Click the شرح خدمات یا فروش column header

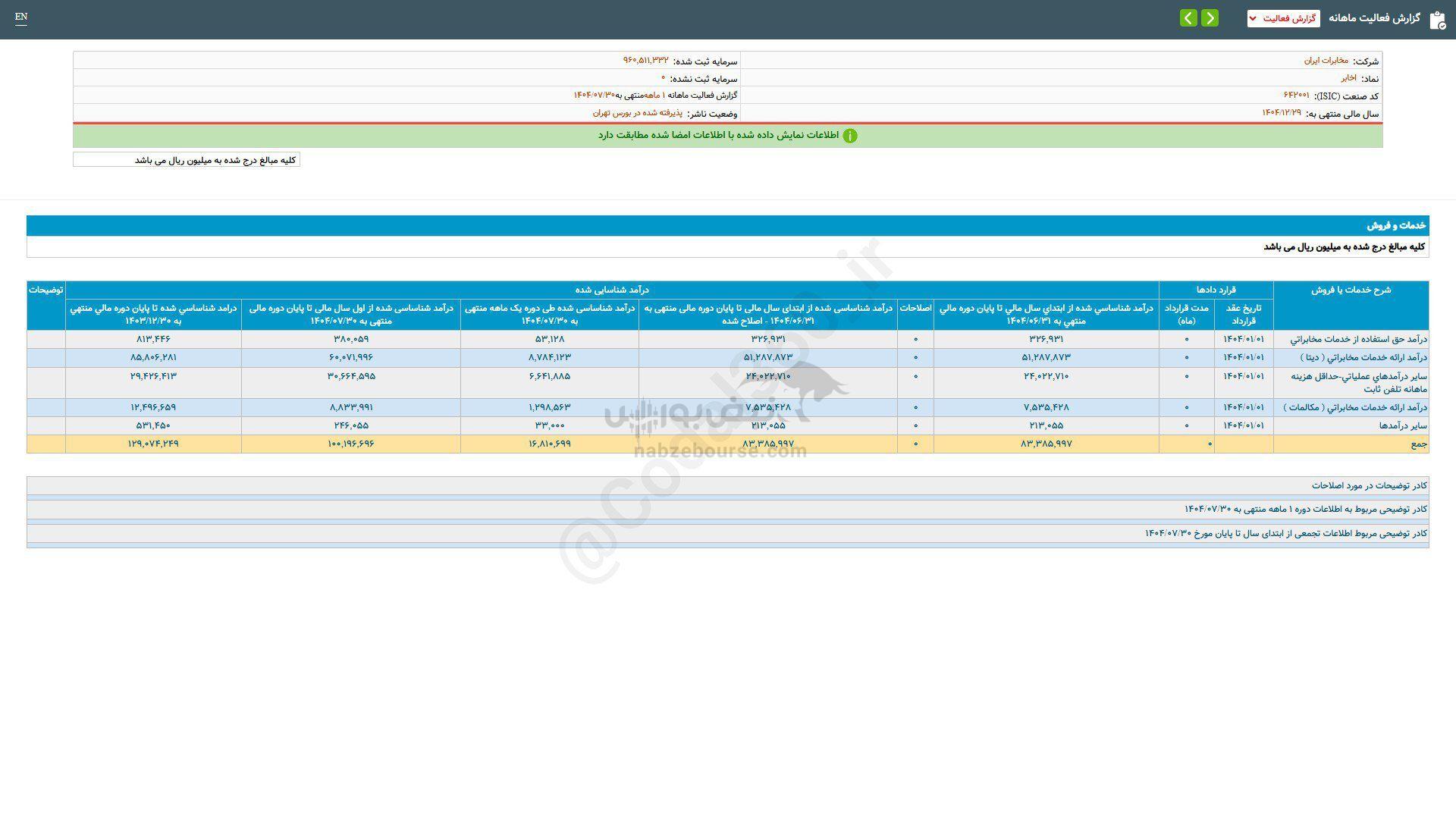tap(1351, 290)
